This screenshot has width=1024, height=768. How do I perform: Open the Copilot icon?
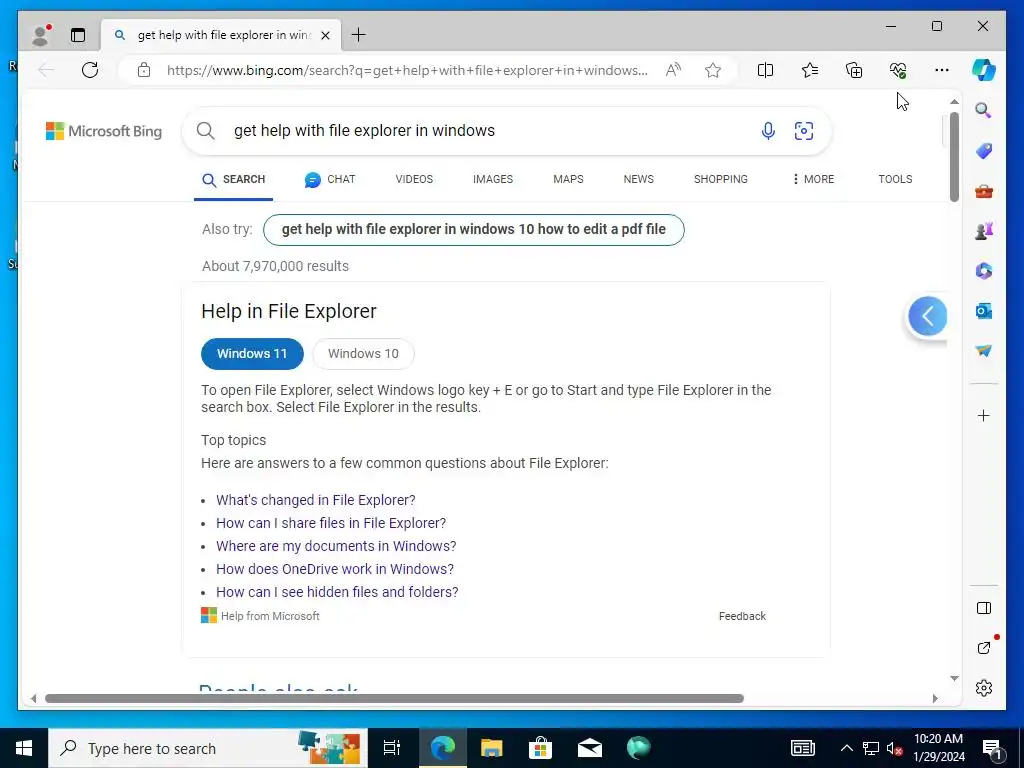click(x=984, y=70)
